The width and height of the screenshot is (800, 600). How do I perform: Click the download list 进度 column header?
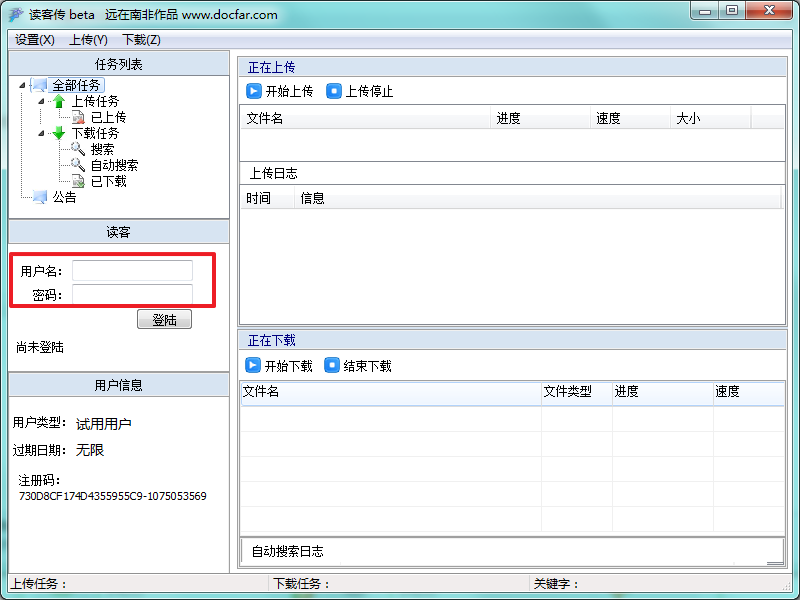[x=663, y=392]
